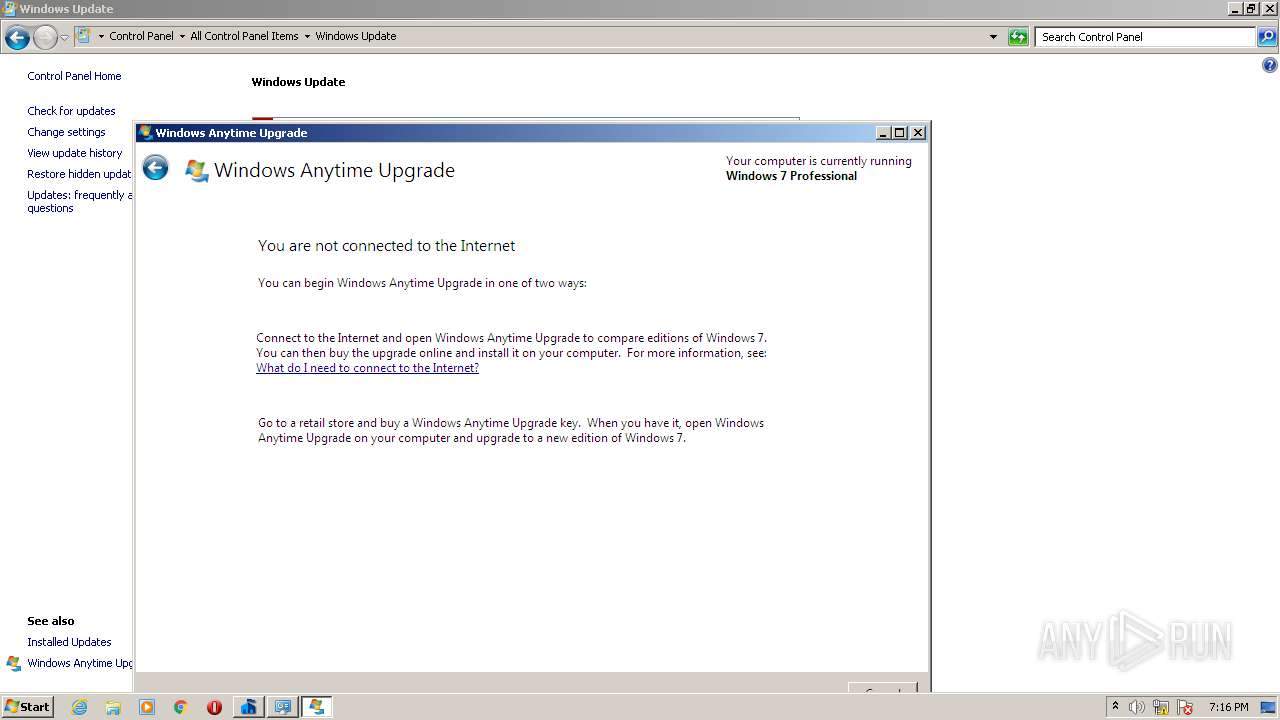This screenshot has width=1280, height=720.
Task: Click the magnifier search icon
Action: click(1267, 37)
